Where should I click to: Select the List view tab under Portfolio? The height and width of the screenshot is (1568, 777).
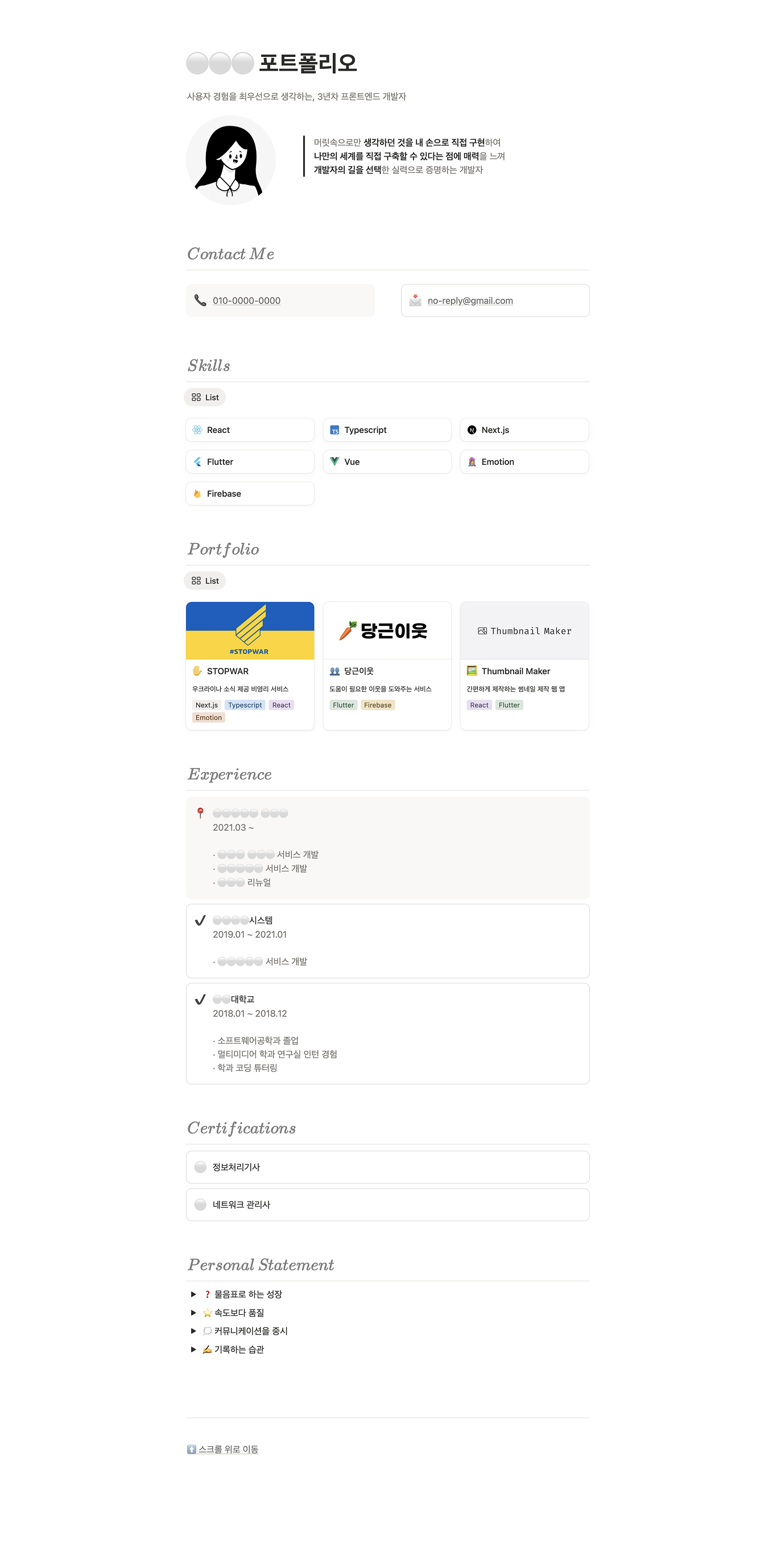(x=205, y=581)
